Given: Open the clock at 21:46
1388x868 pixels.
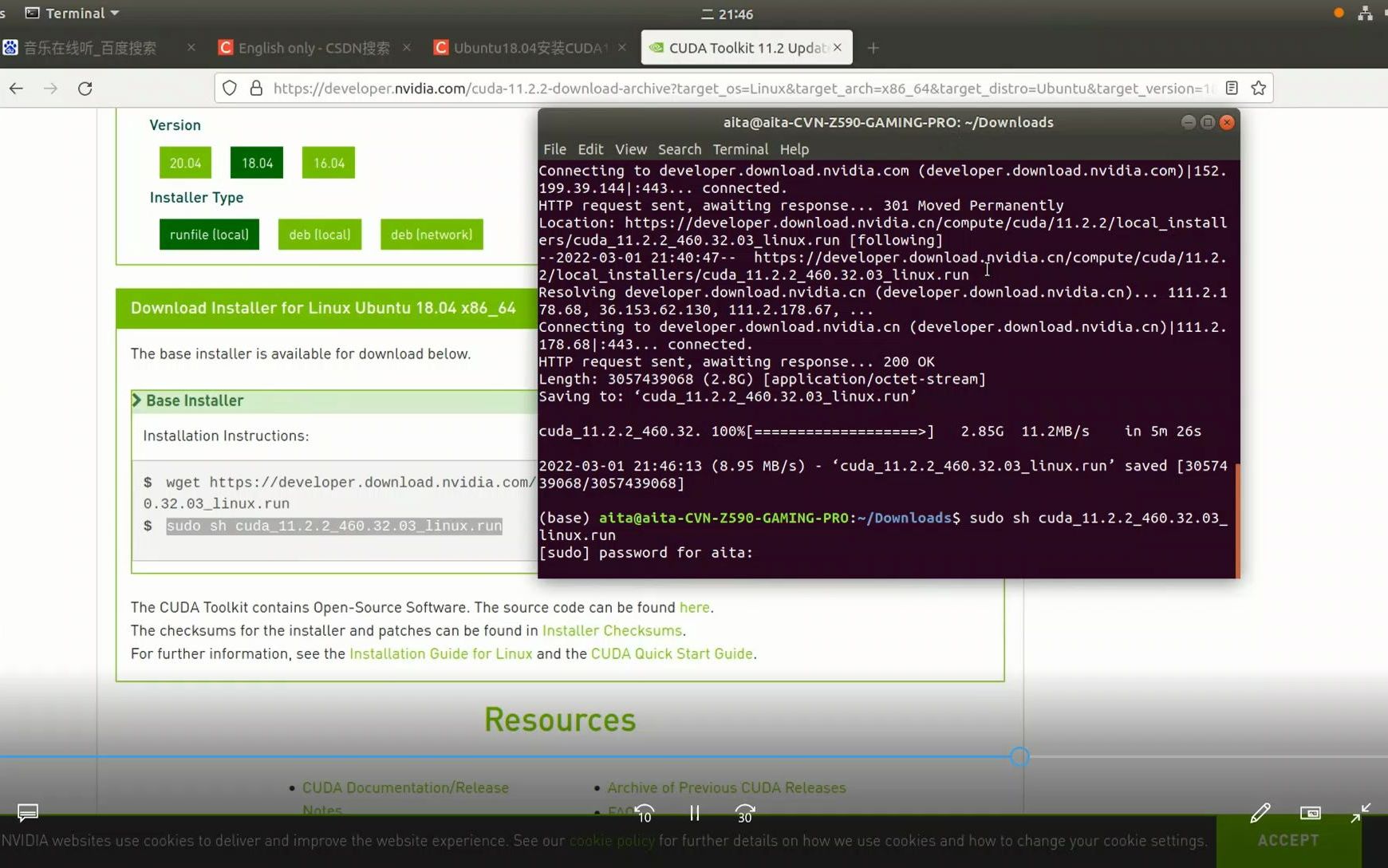Looking at the screenshot, I should (728, 14).
